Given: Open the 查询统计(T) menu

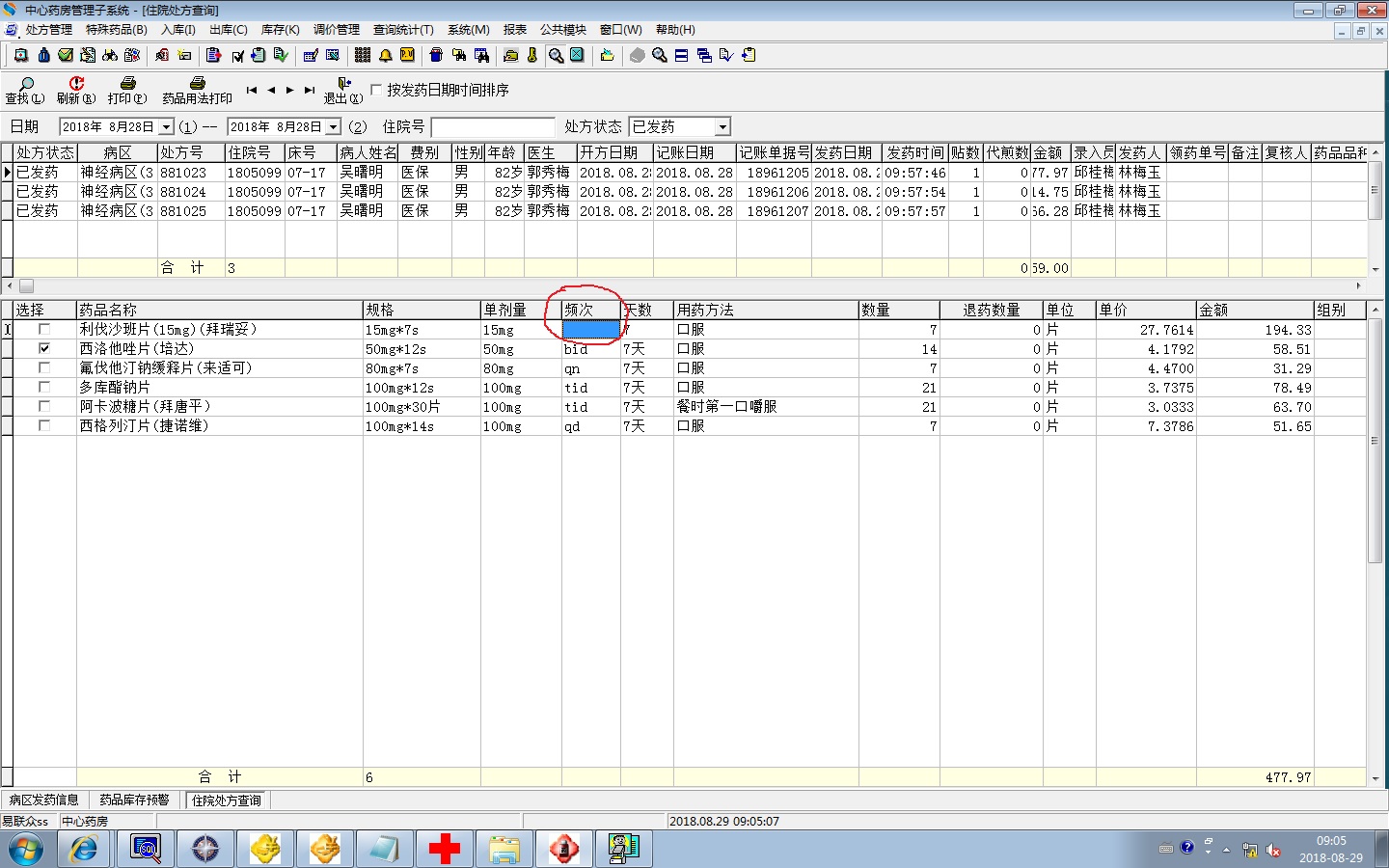Looking at the screenshot, I should coord(403,30).
